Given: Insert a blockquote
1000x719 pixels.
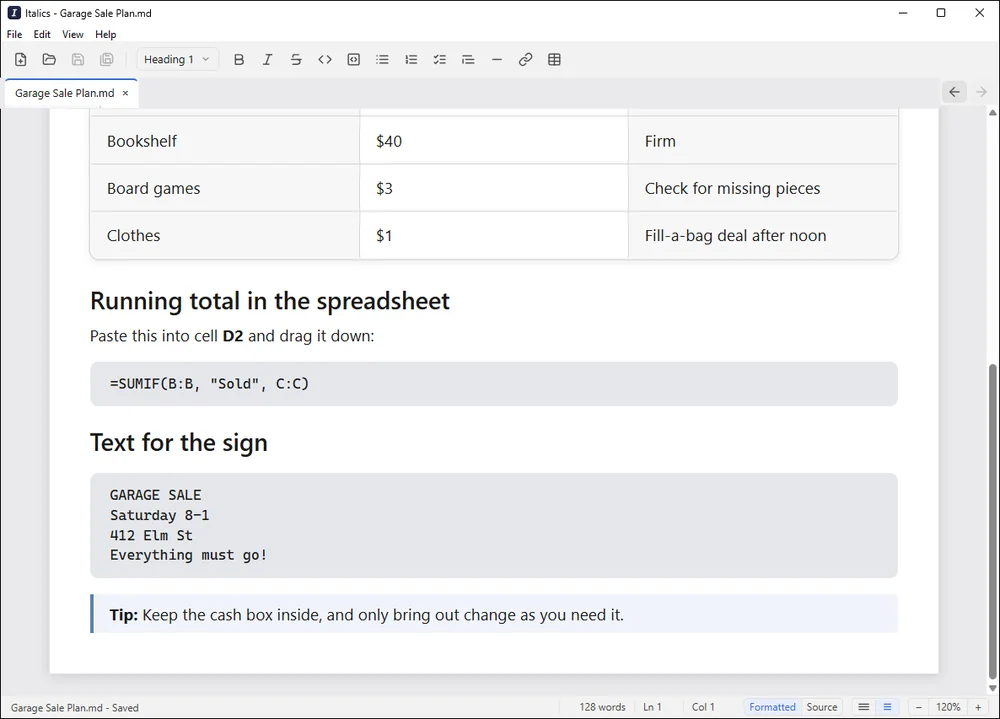Looking at the screenshot, I should click(x=468, y=59).
